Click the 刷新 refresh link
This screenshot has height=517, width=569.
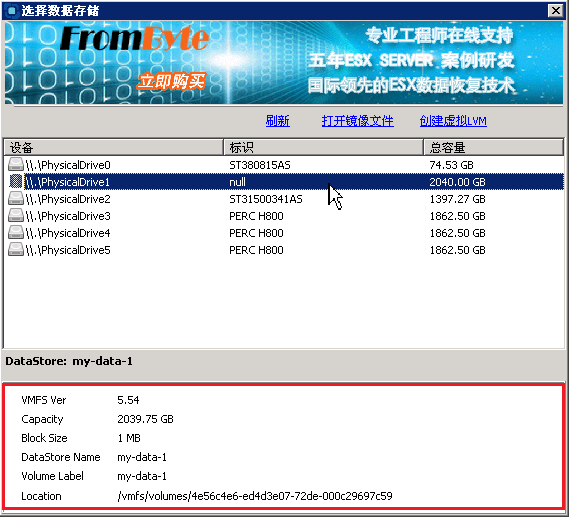[277, 121]
